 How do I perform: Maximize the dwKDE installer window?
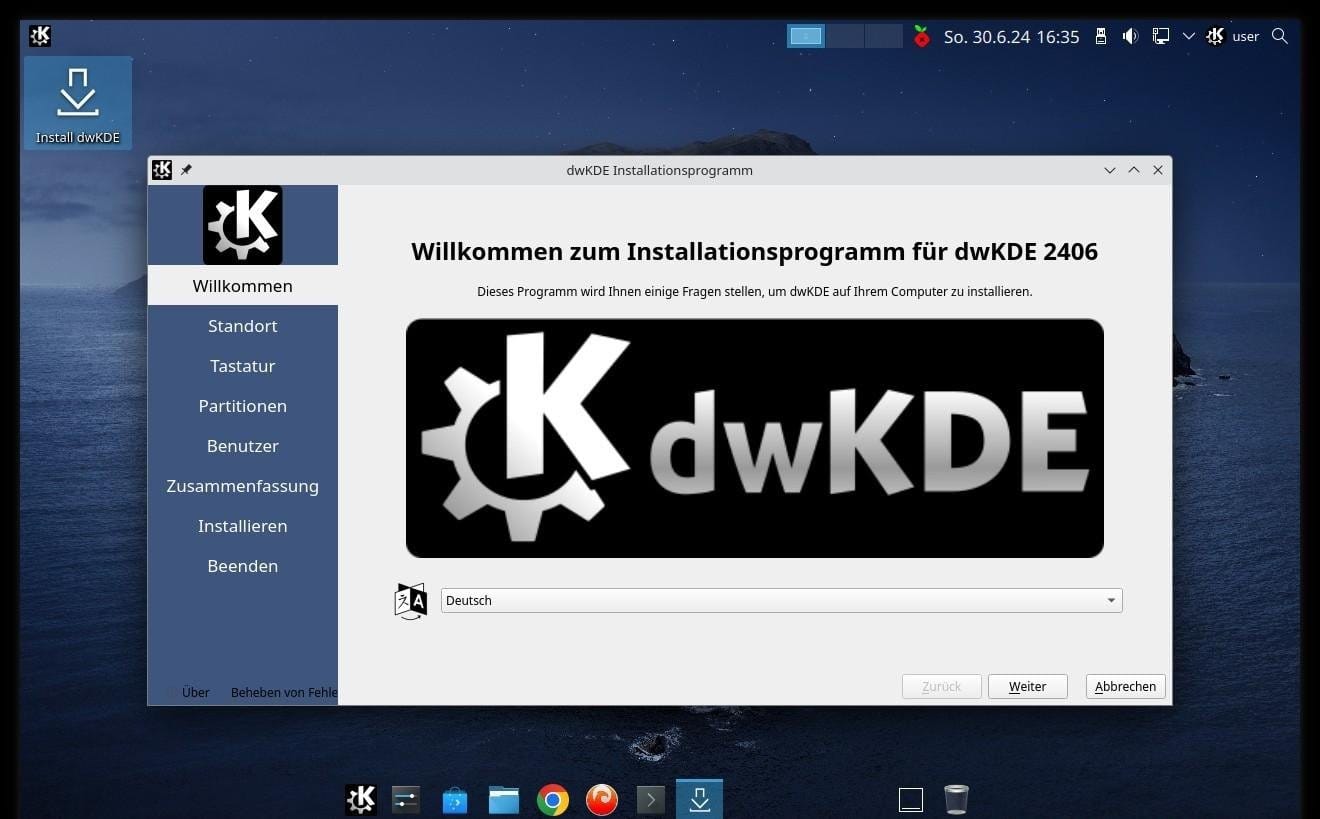pos(1134,170)
